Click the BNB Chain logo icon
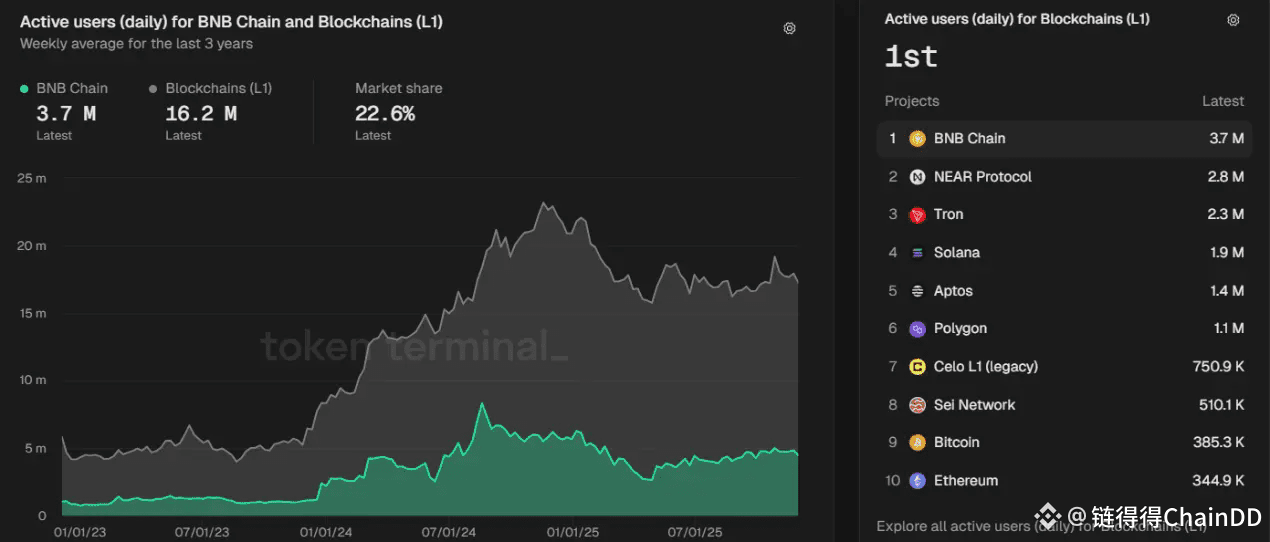Image resolution: width=1270 pixels, height=542 pixels. [917, 139]
